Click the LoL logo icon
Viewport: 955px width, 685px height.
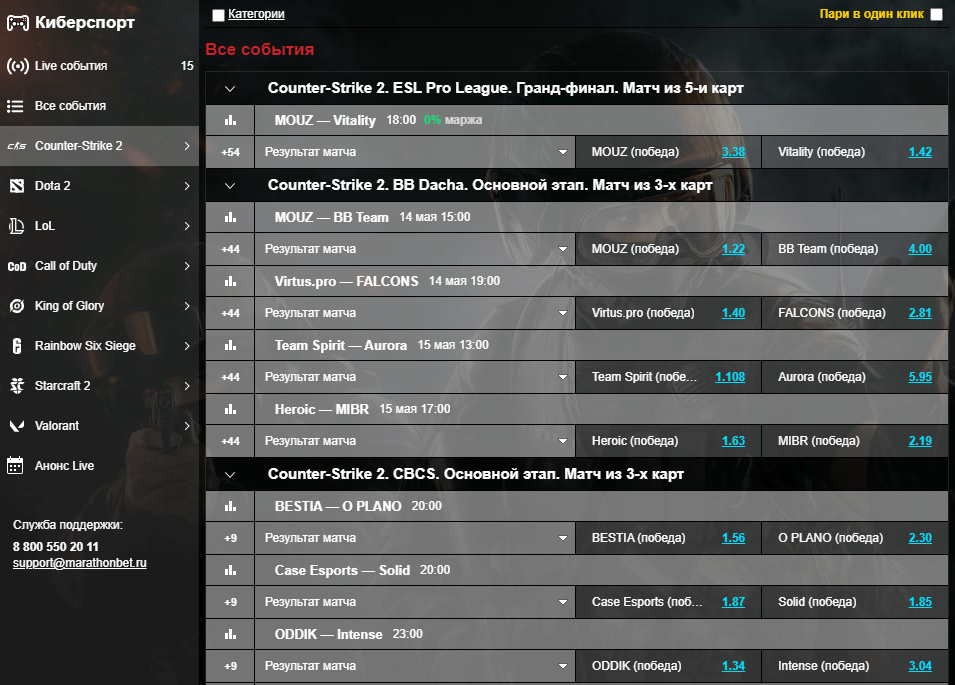(x=16, y=226)
